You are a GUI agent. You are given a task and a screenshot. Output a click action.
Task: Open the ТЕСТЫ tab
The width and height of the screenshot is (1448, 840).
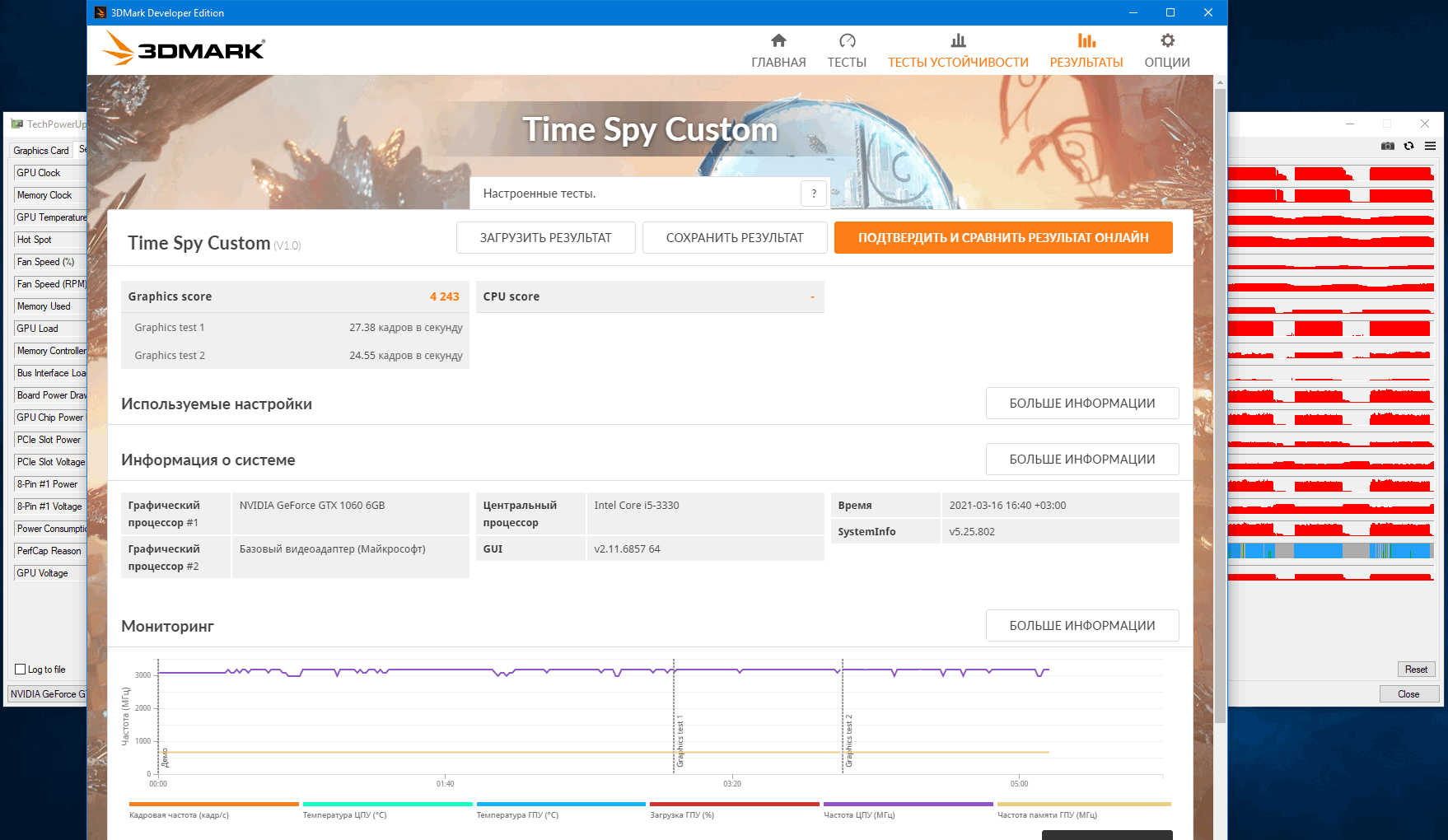coord(847,51)
